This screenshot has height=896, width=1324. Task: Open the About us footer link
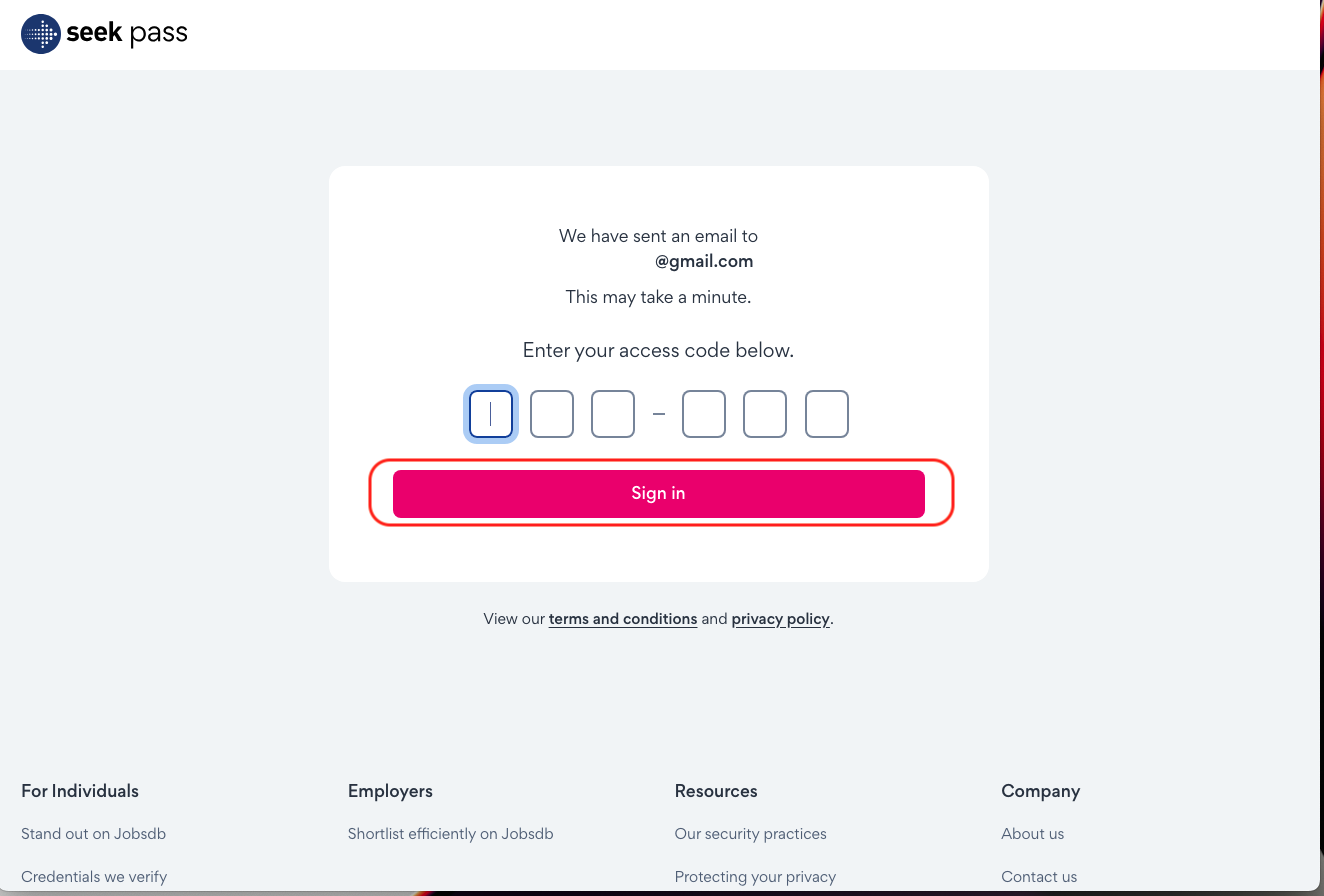[1033, 834]
